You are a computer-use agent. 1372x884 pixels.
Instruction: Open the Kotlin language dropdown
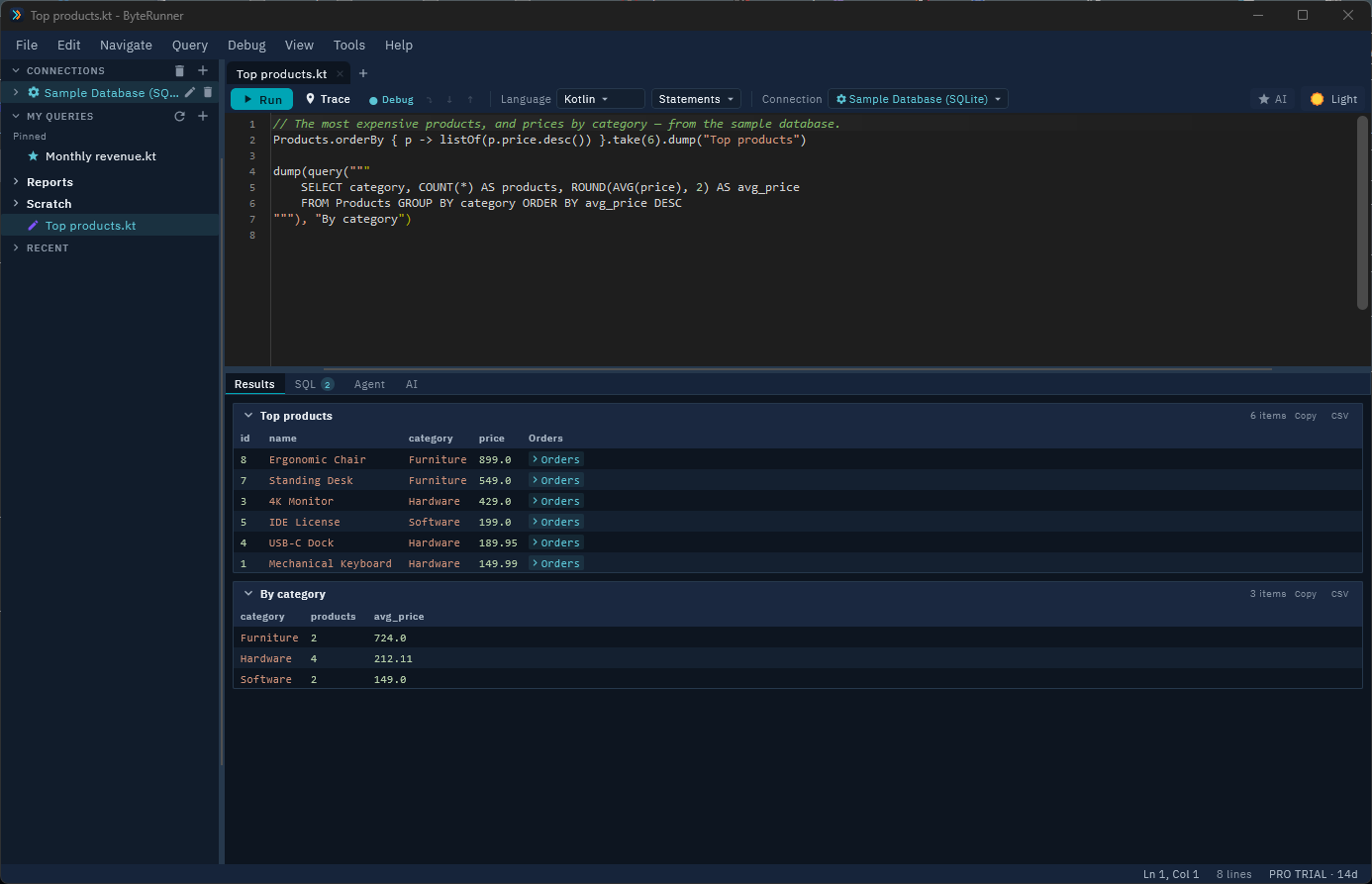point(600,99)
